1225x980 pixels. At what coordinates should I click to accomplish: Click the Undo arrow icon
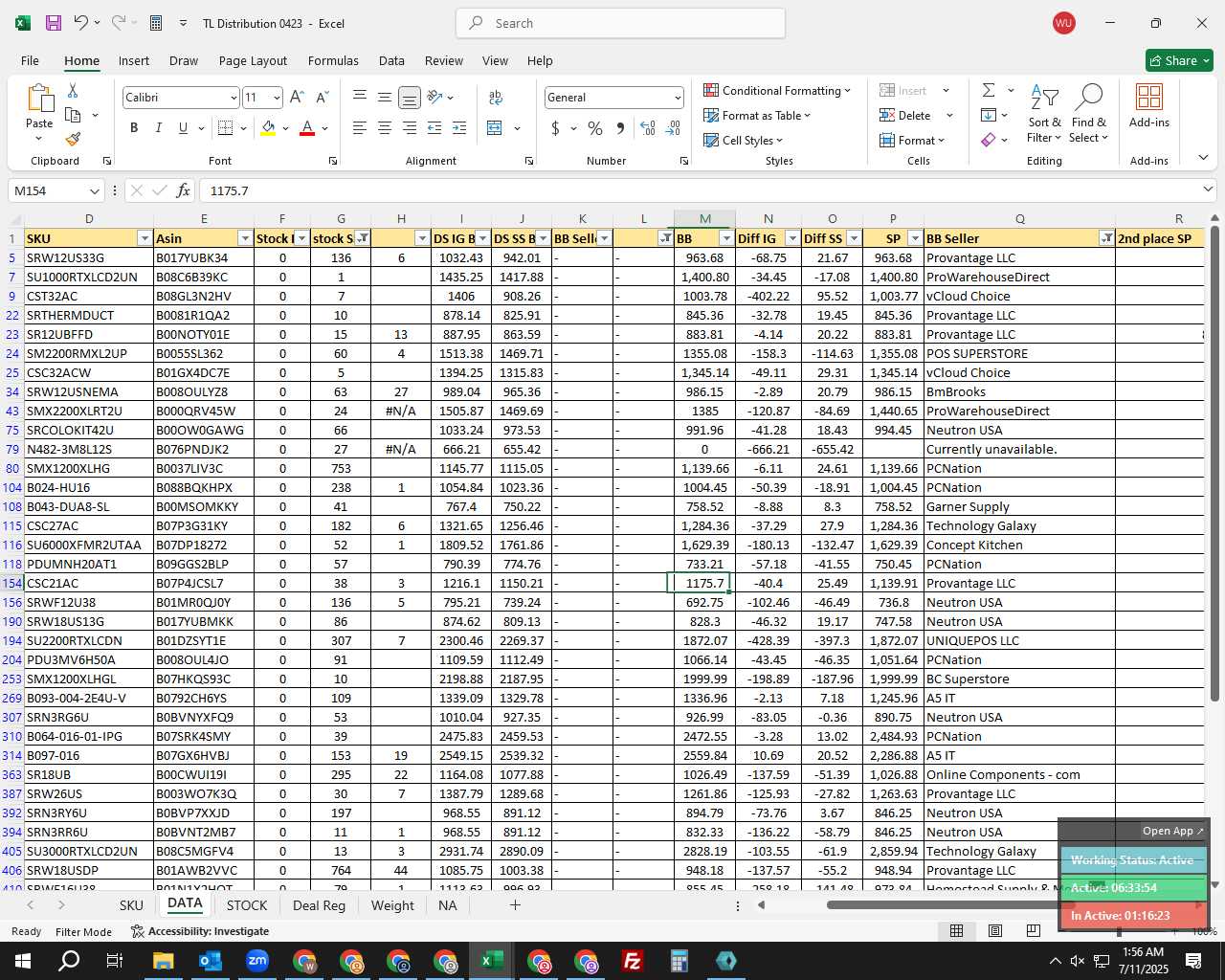point(81,23)
